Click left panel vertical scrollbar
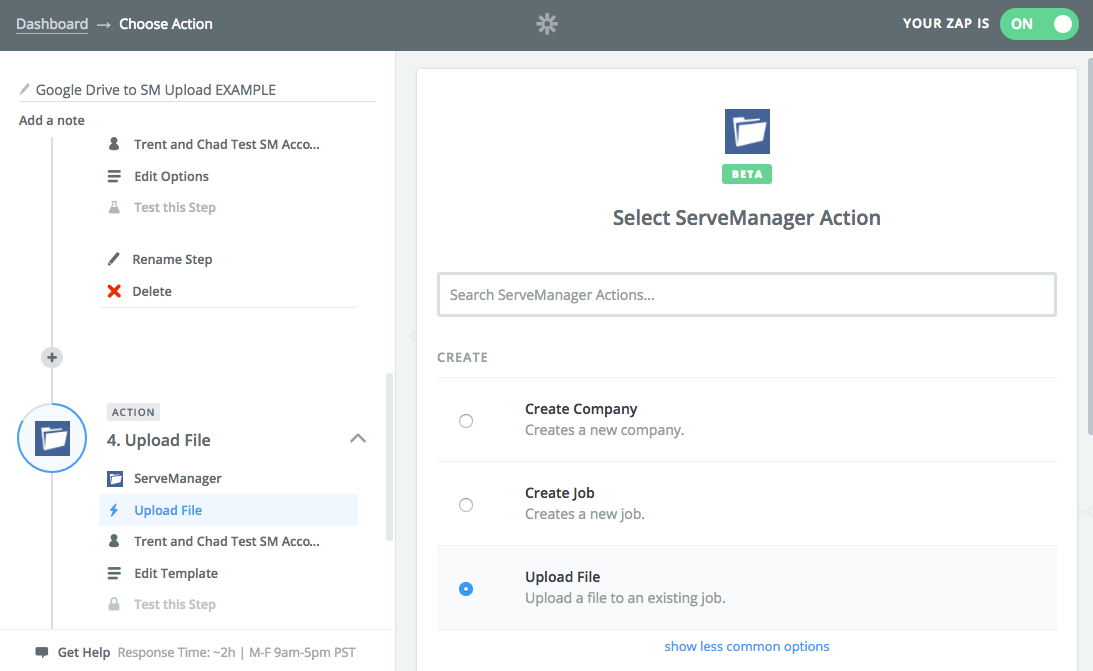 [x=389, y=457]
